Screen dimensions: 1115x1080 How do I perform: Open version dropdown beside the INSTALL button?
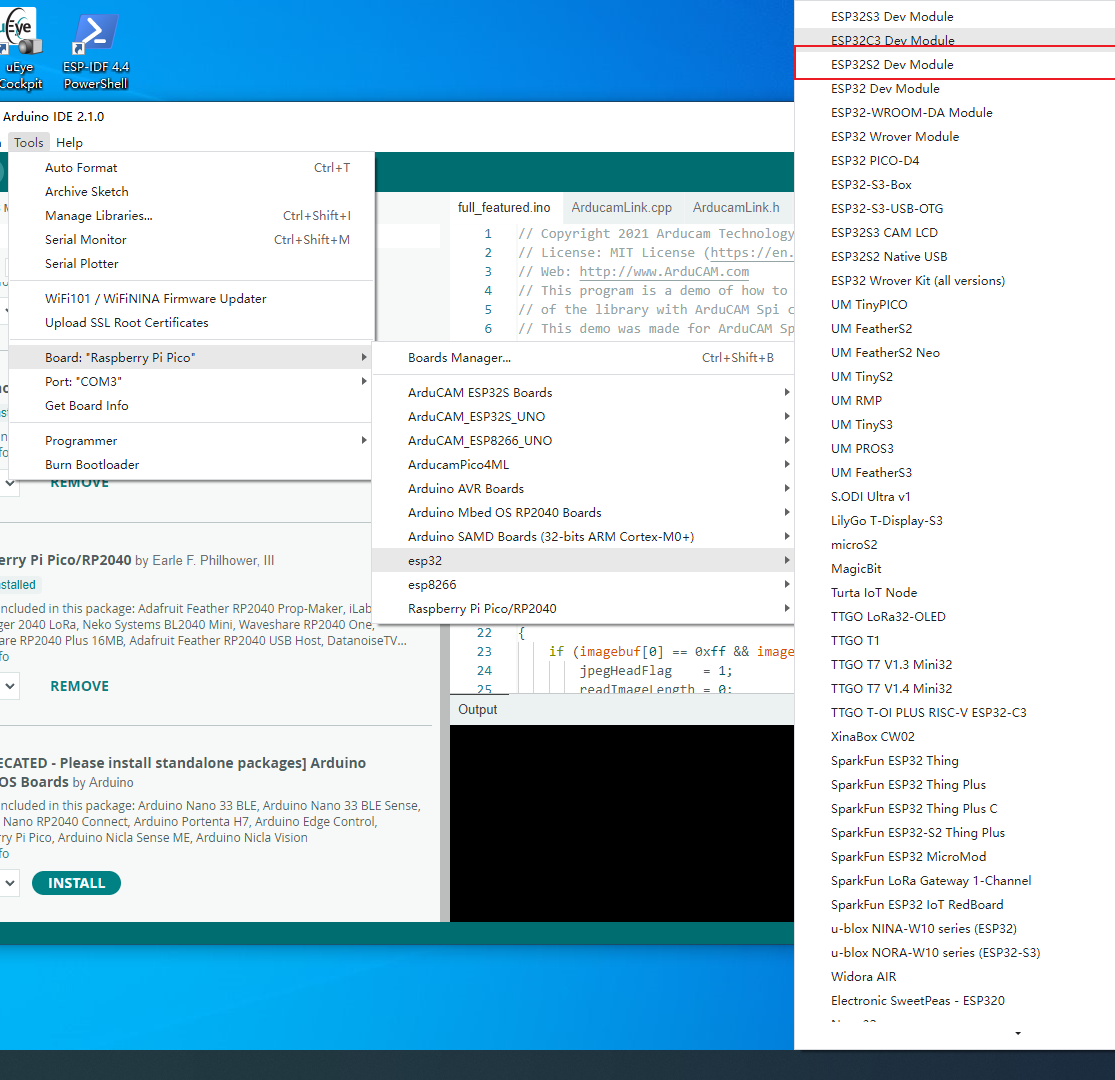(x=9, y=883)
